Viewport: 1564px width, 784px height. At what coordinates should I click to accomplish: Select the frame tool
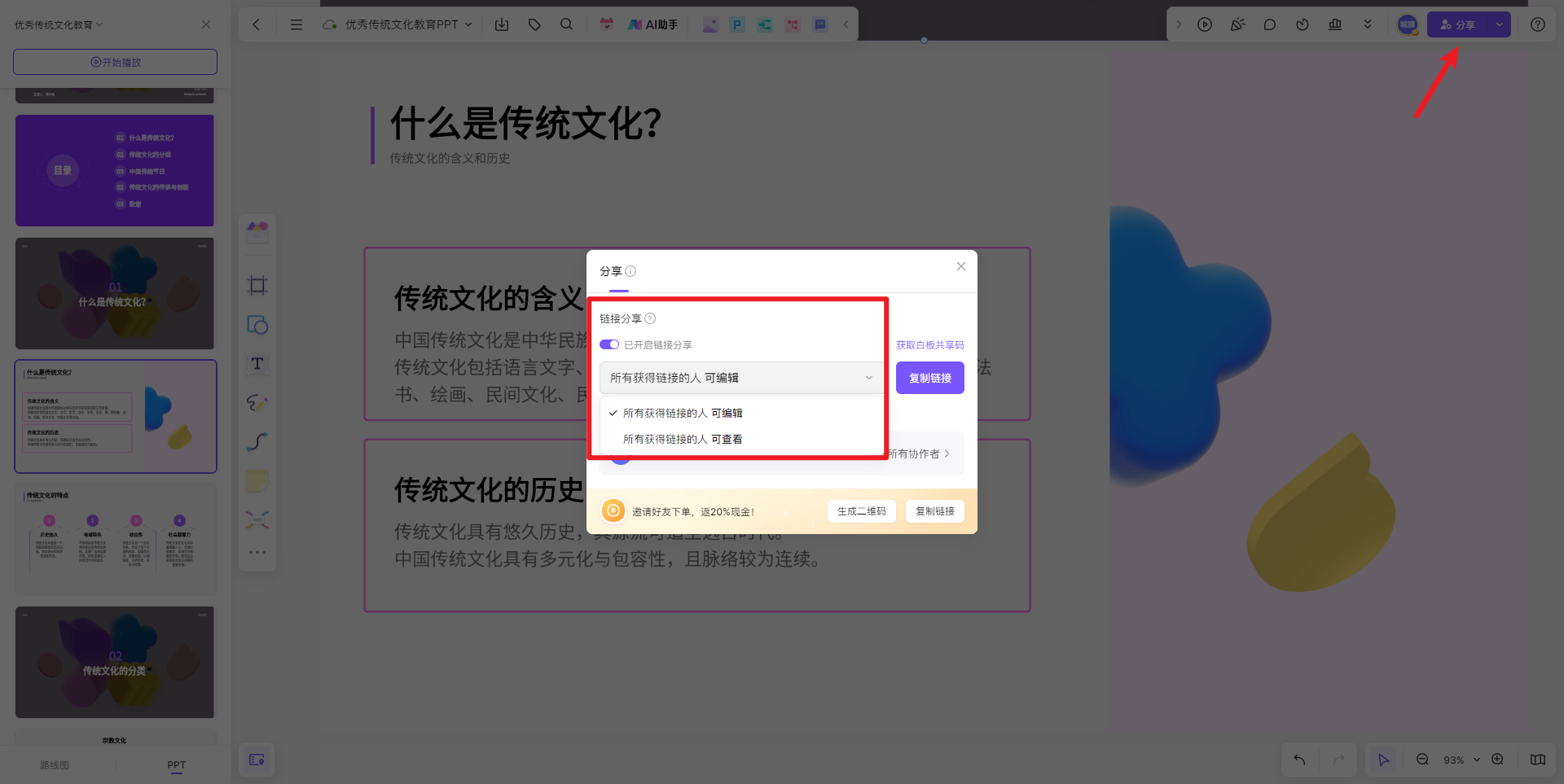point(257,285)
